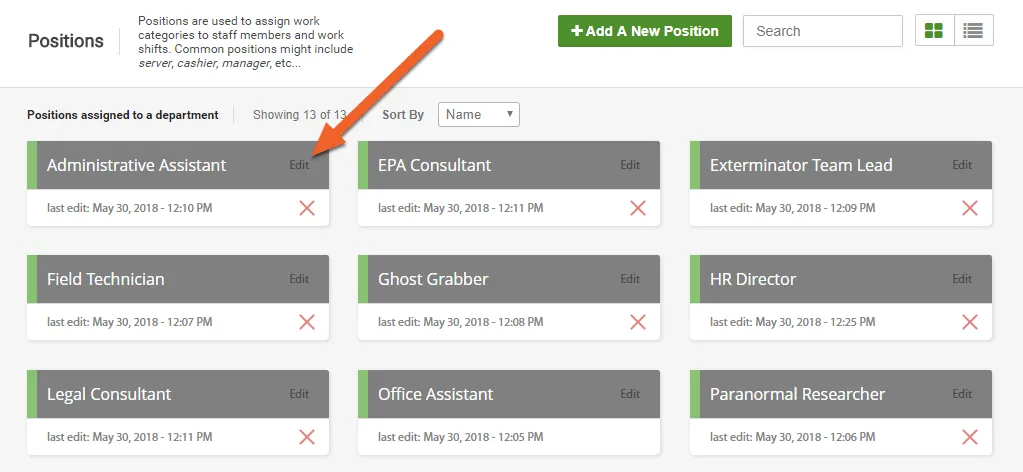Screen dimensions: 1023x472
Task: Focus the Search input field
Action: (823, 31)
